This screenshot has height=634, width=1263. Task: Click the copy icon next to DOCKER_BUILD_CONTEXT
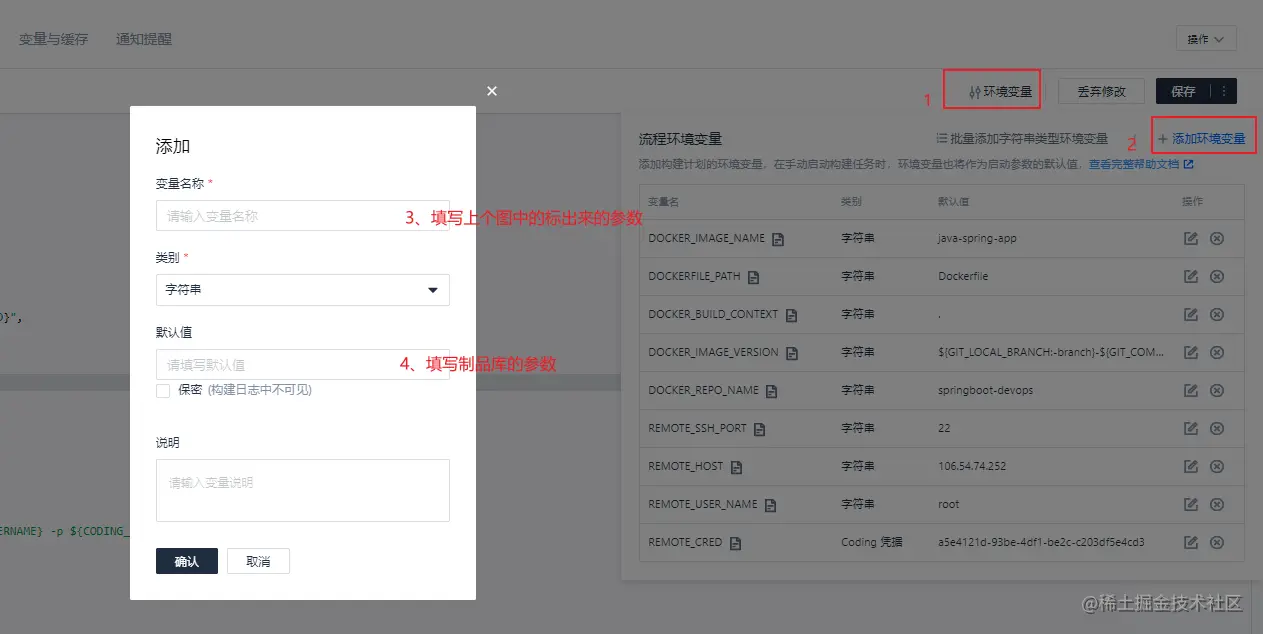point(791,315)
